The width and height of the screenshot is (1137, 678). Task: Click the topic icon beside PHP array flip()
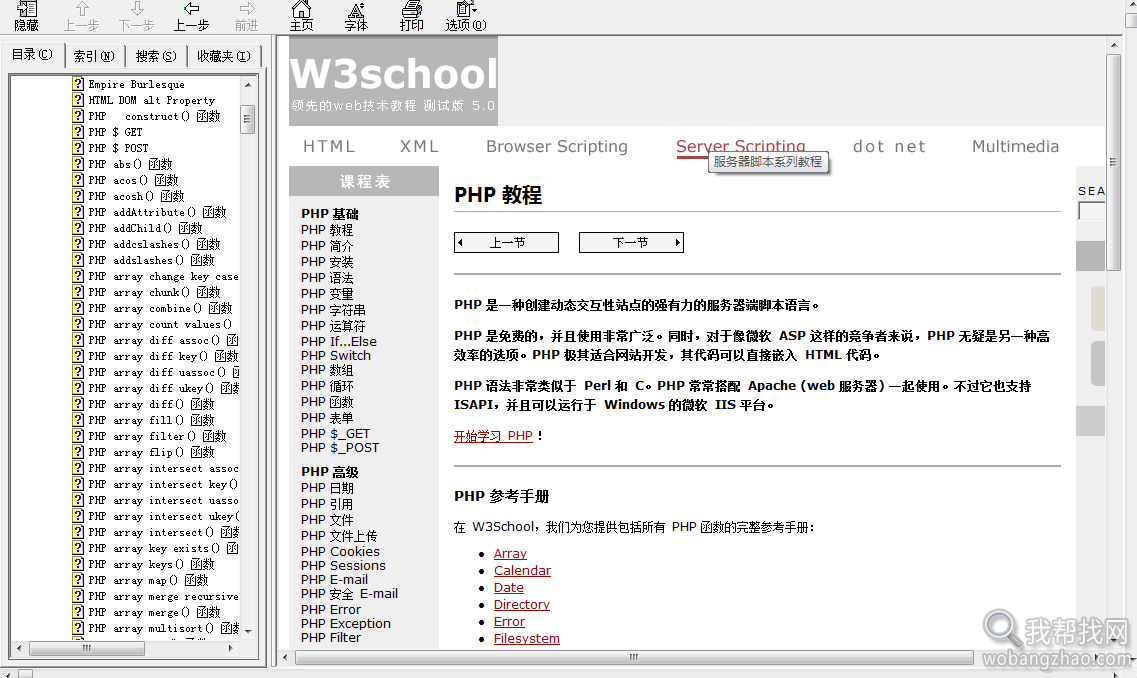[78, 452]
